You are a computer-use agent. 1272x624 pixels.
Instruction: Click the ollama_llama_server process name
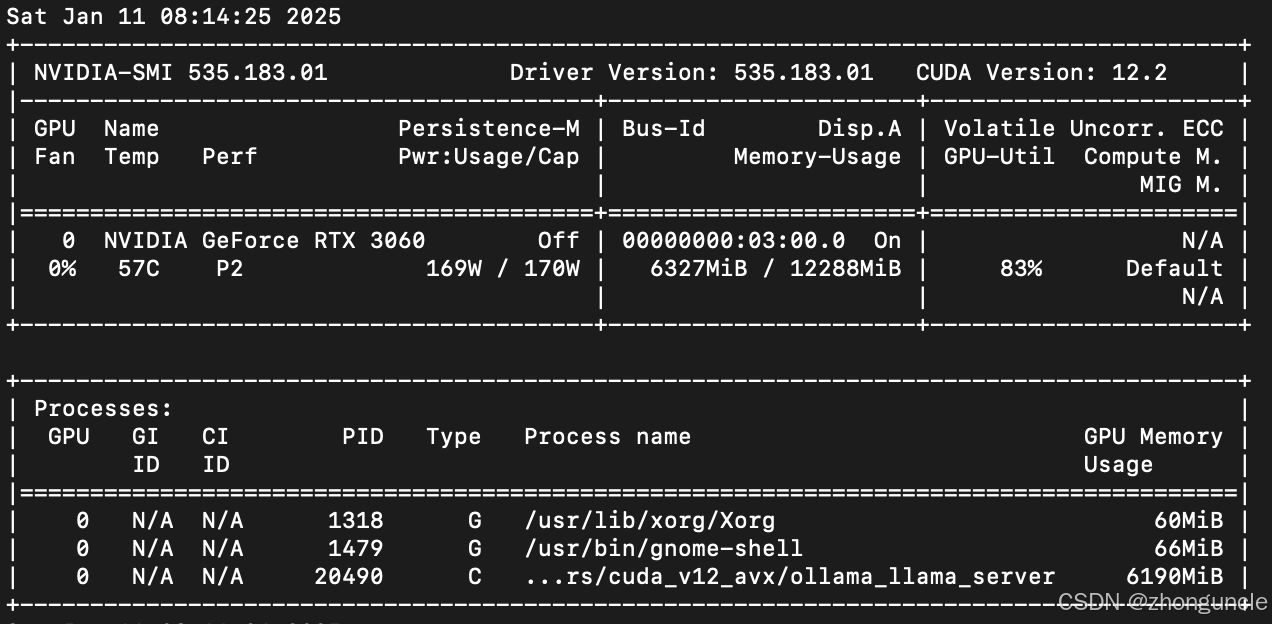click(789, 577)
